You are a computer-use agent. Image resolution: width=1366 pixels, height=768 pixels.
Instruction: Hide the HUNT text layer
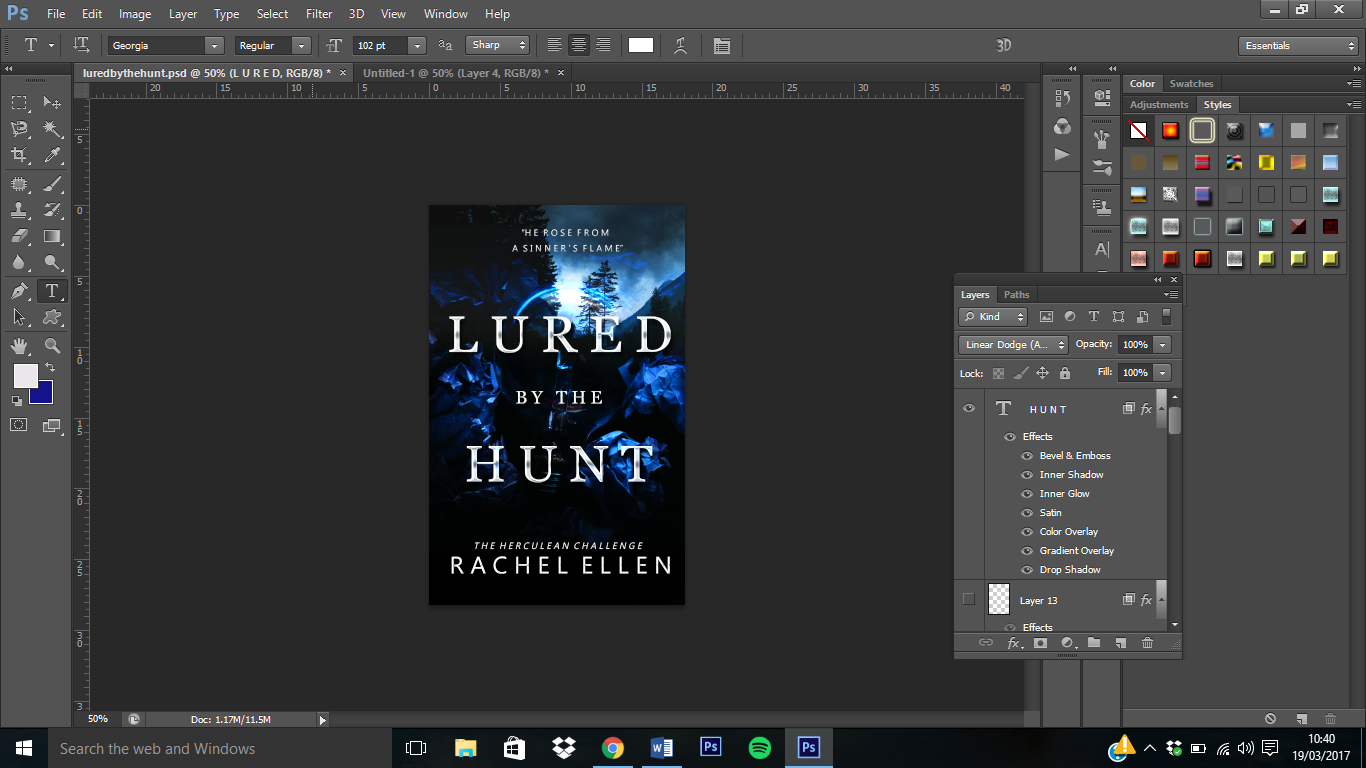pyautogui.click(x=968, y=409)
